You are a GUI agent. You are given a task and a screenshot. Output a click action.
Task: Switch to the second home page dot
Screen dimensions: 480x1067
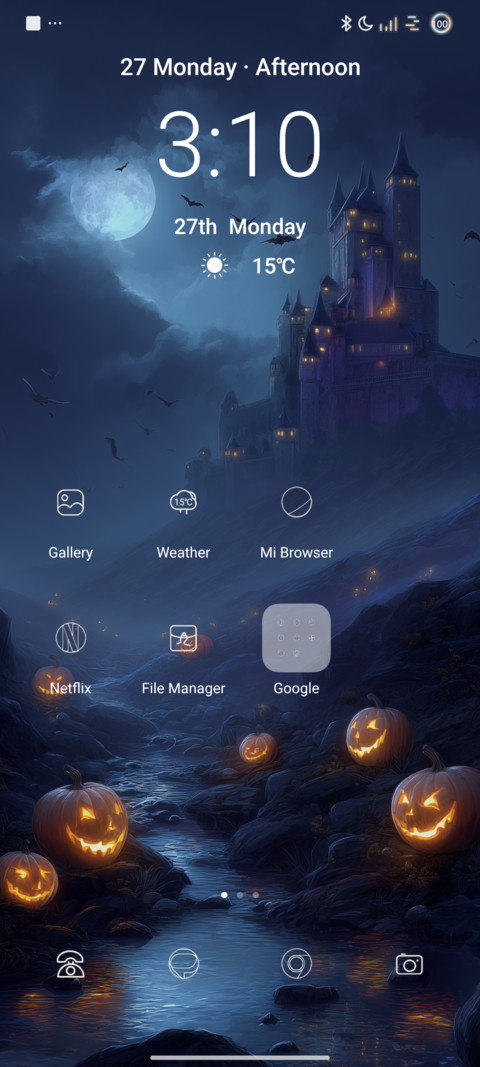coord(240,895)
